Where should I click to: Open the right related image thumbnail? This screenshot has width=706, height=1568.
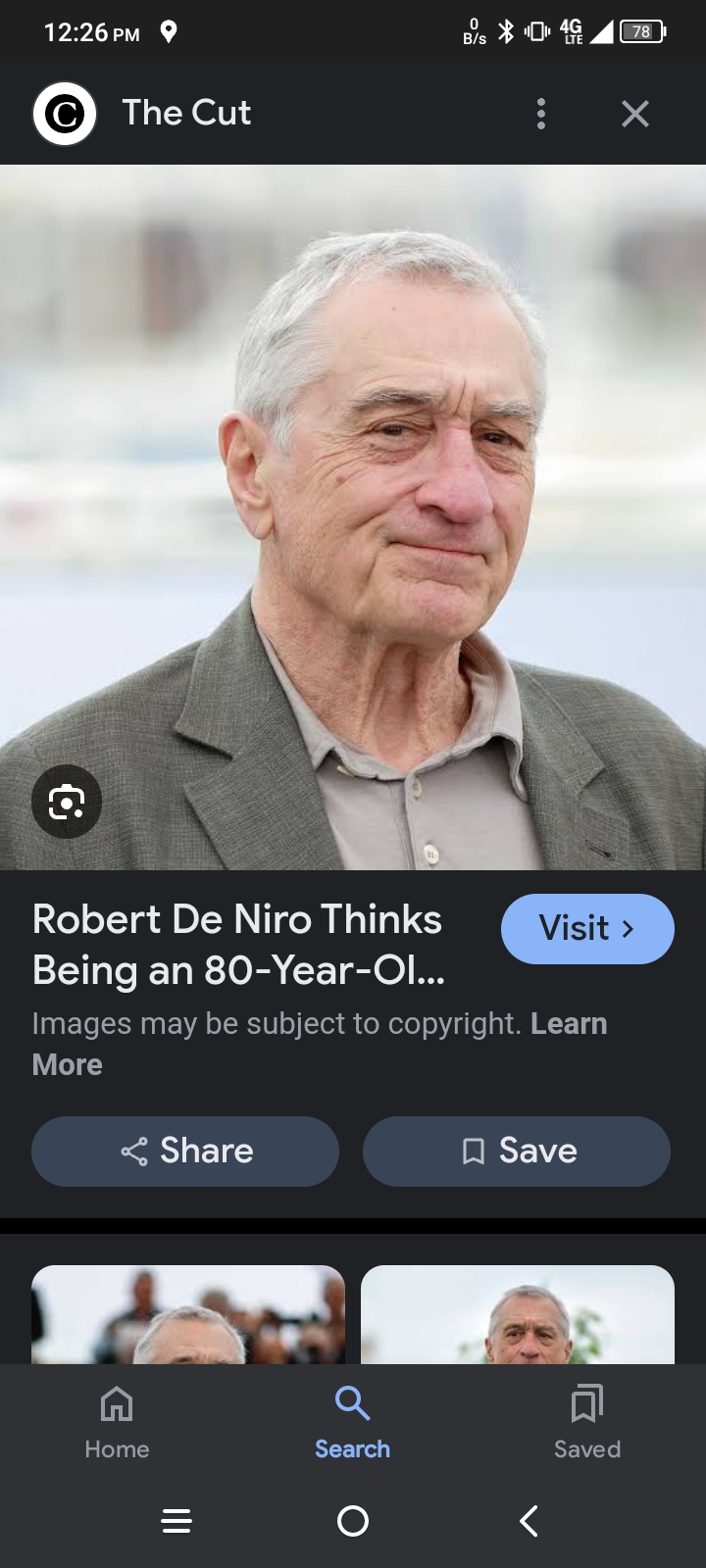coord(518,1314)
